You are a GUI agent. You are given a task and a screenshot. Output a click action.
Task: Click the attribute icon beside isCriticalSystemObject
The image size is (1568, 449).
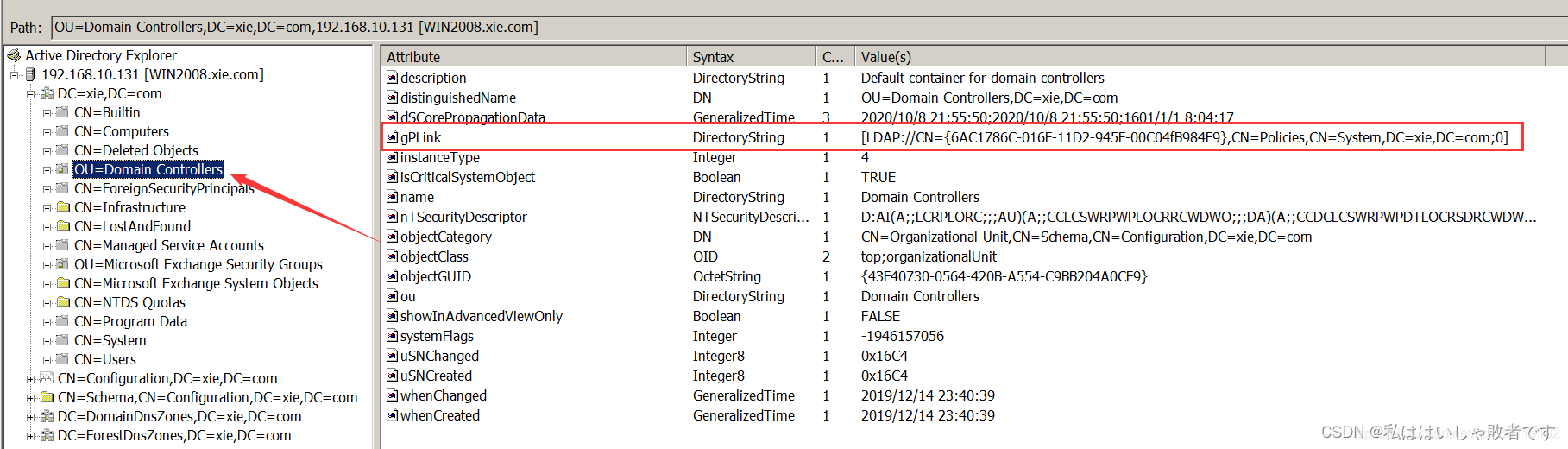[392, 177]
